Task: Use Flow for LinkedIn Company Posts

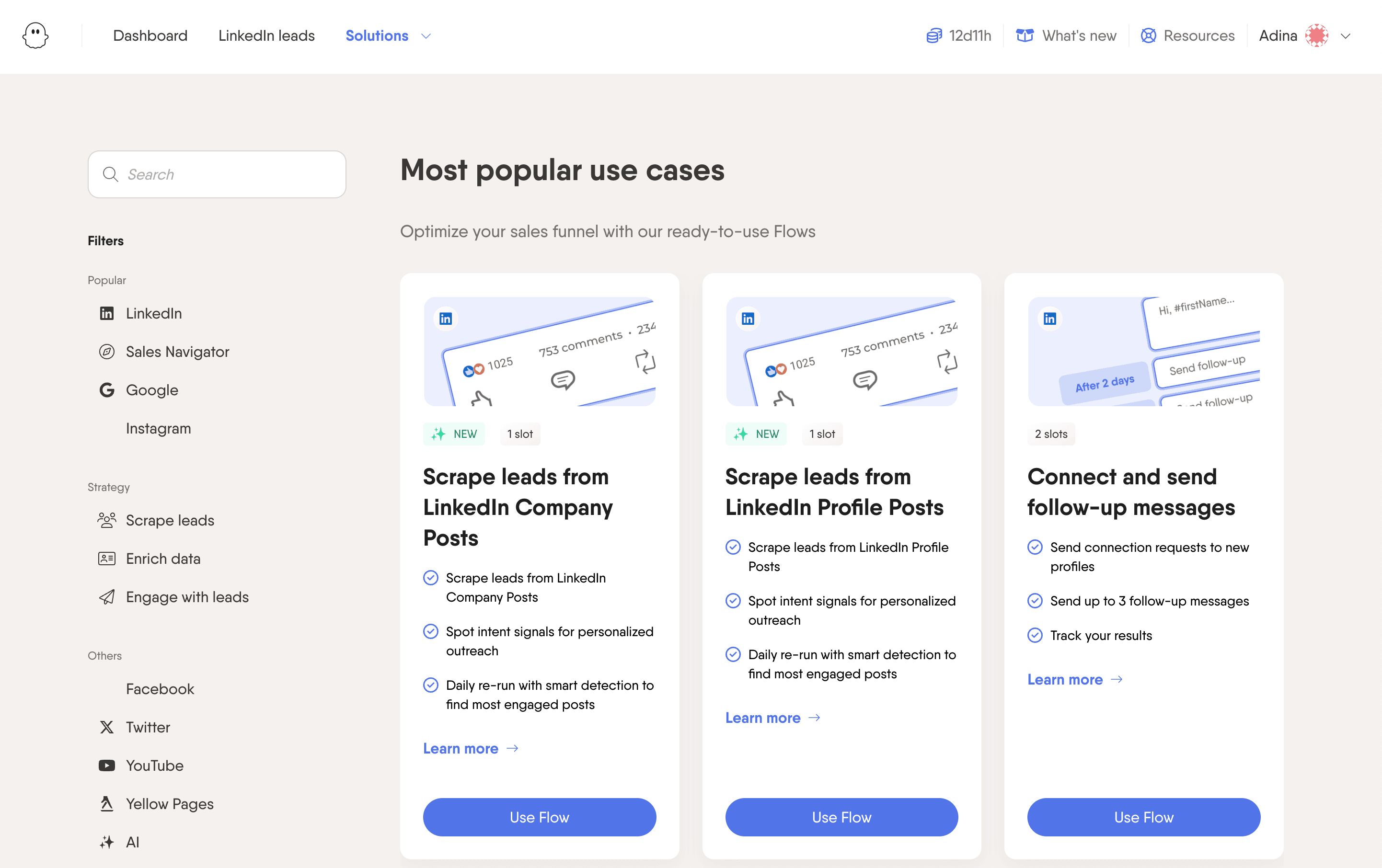Action: point(540,817)
